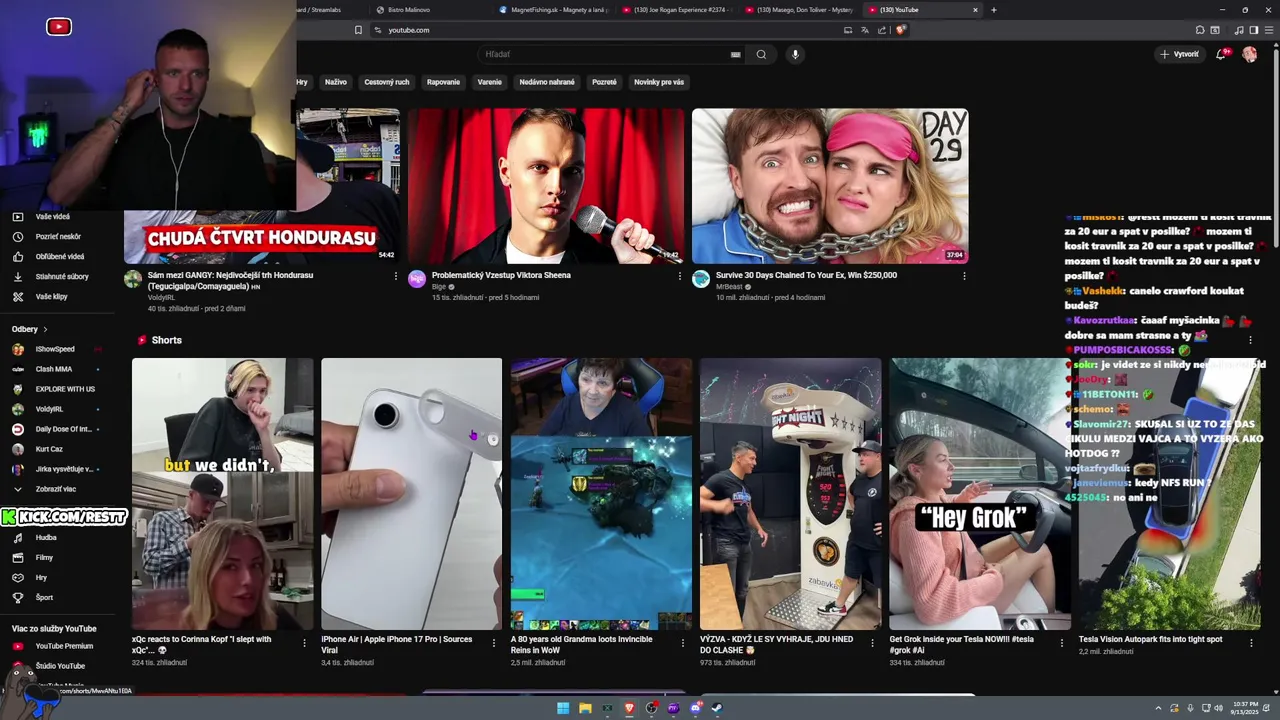Play the Problematický Vzestup Viktora Sheena thumbnail
Image resolution: width=1280 pixels, height=720 pixels.
[546, 186]
